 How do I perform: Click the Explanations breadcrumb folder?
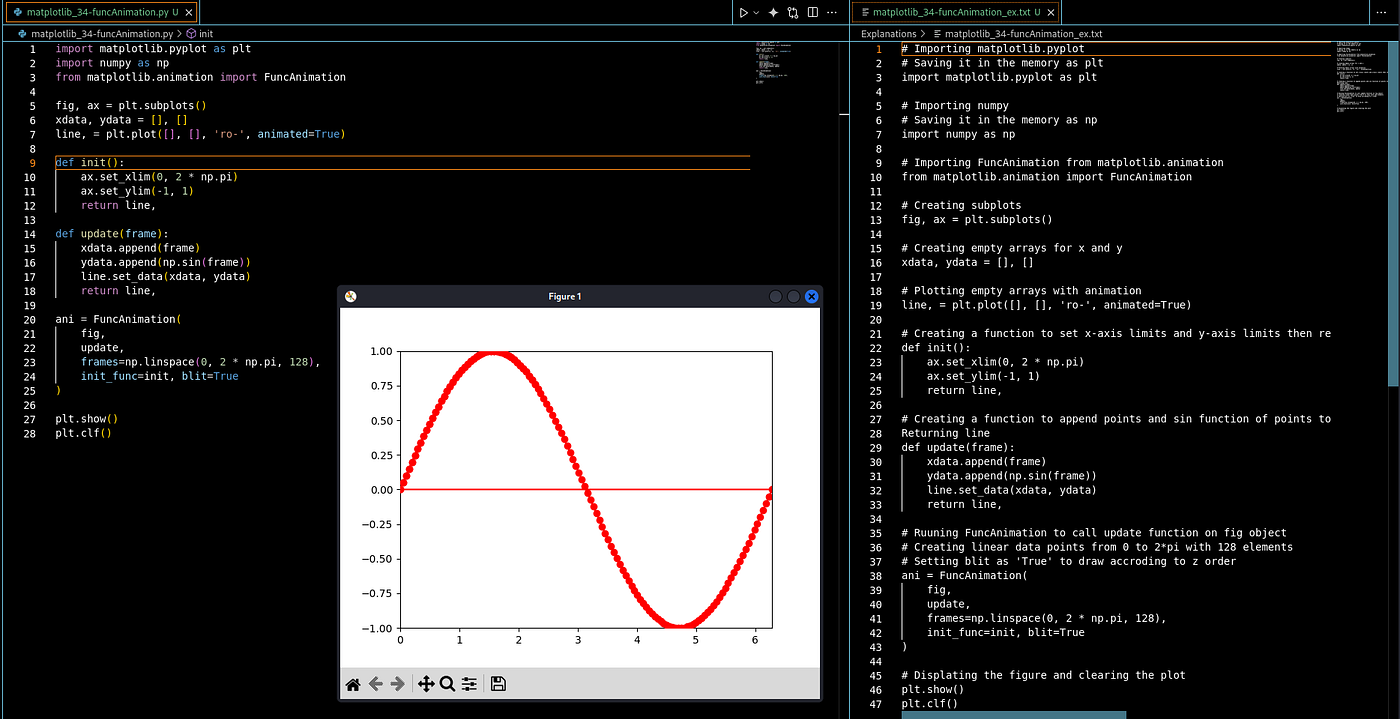888,34
